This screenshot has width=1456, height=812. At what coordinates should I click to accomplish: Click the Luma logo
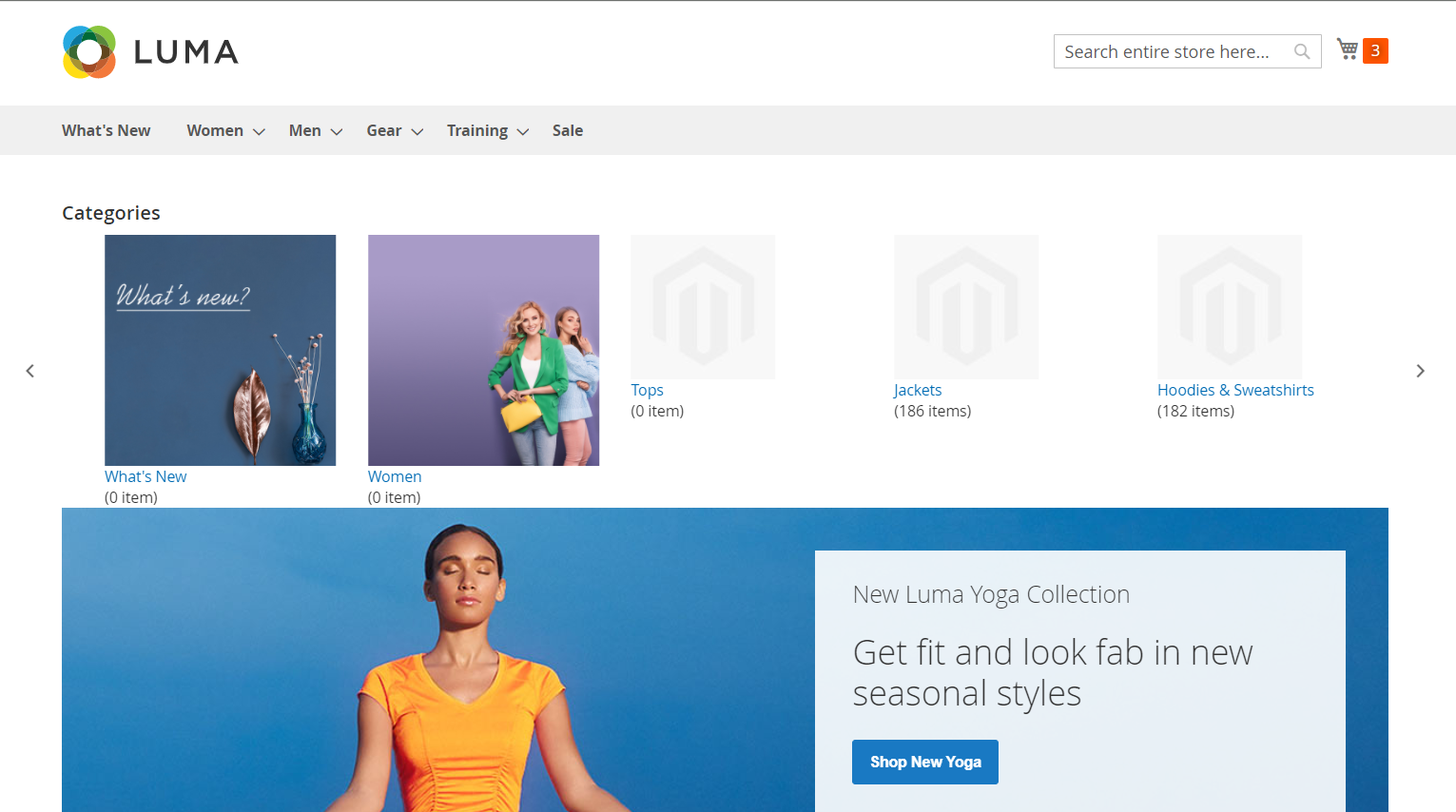tap(150, 52)
